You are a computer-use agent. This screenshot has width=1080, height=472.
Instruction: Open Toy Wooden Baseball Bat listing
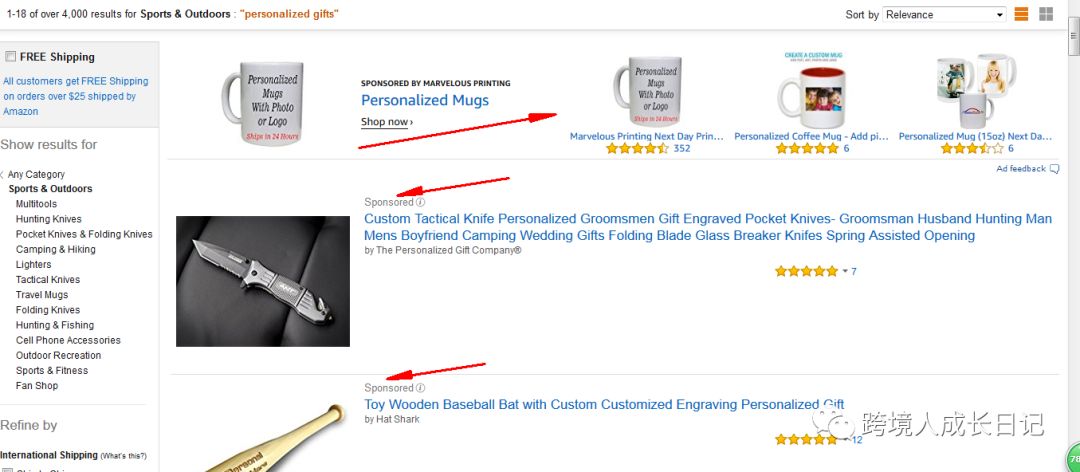coord(604,404)
